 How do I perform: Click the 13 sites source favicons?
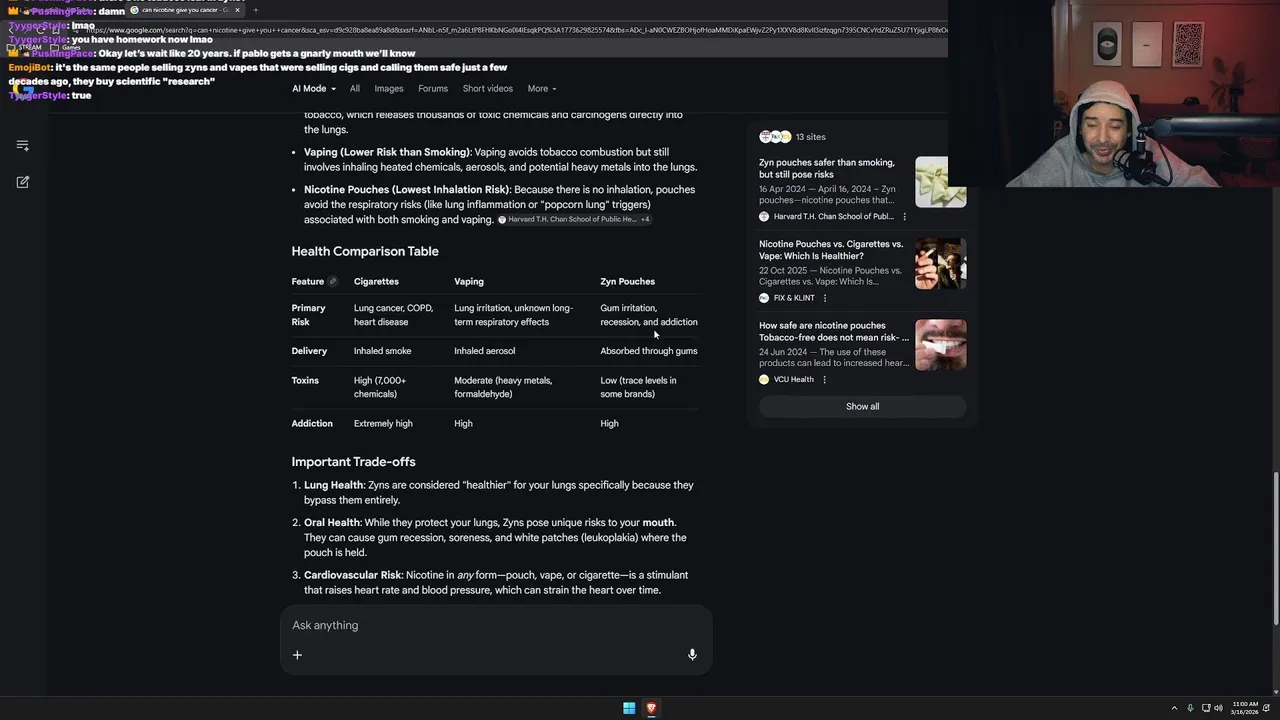point(775,137)
